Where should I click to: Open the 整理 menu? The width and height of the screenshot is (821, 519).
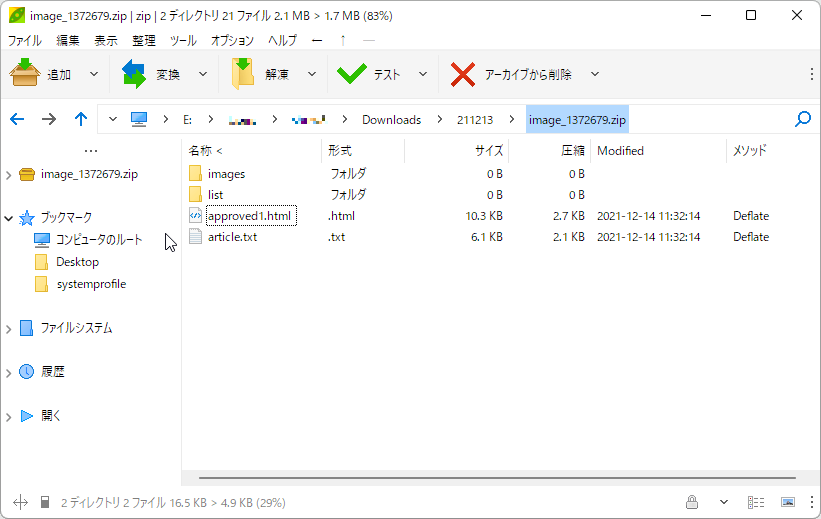click(x=144, y=40)
